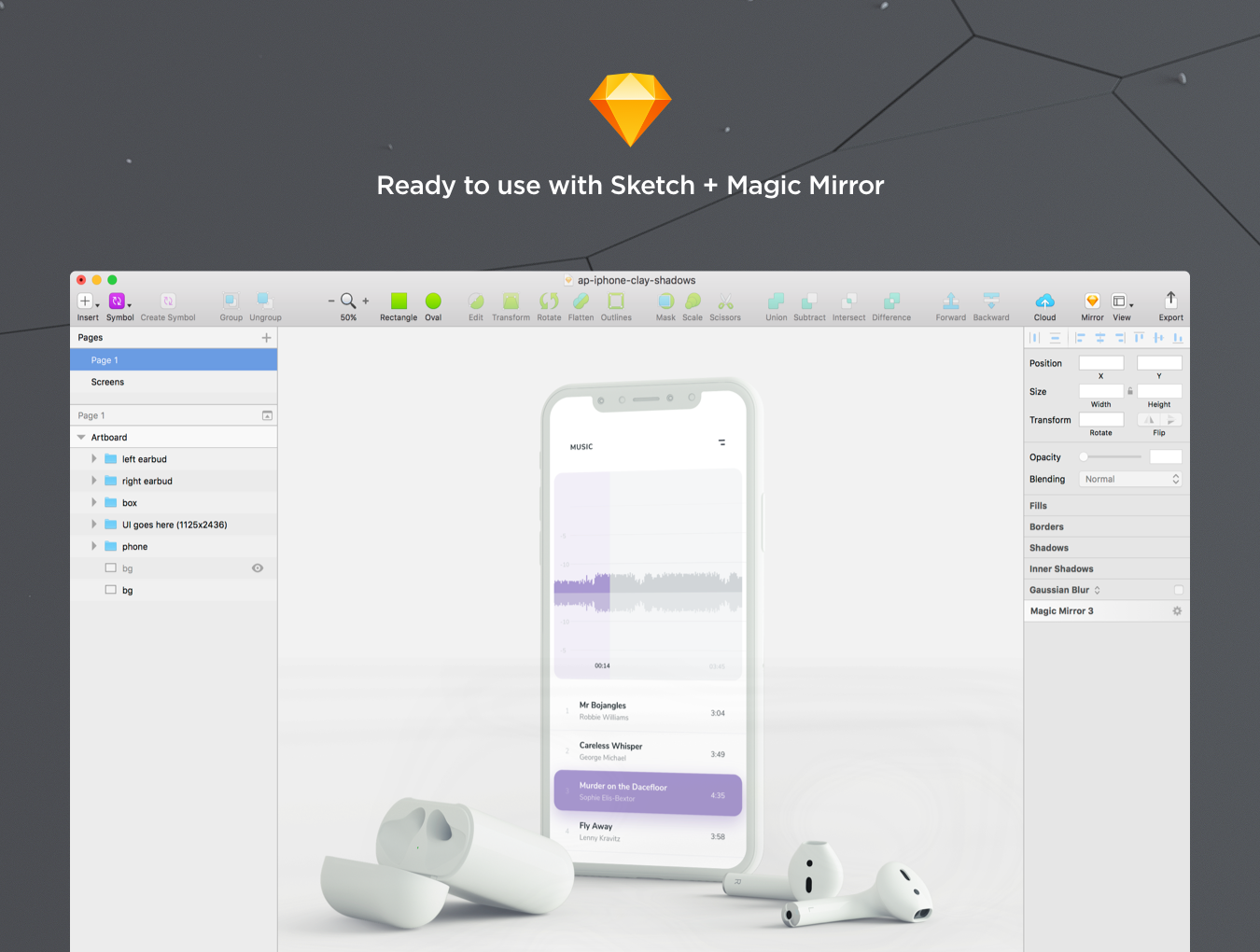Image resolution: width=1260 pixels, height=952 pixels.
Task: Enable the Gaussian Blur checkbox
Action: pos(1178,590)
